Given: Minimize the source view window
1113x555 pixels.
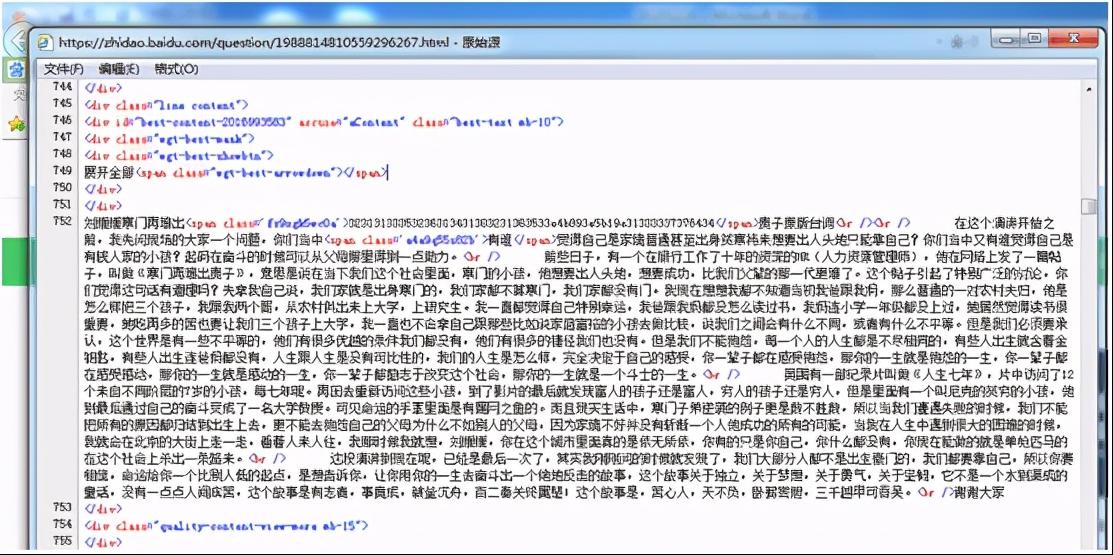Looking at the screenshot, I should point(1006,40).
